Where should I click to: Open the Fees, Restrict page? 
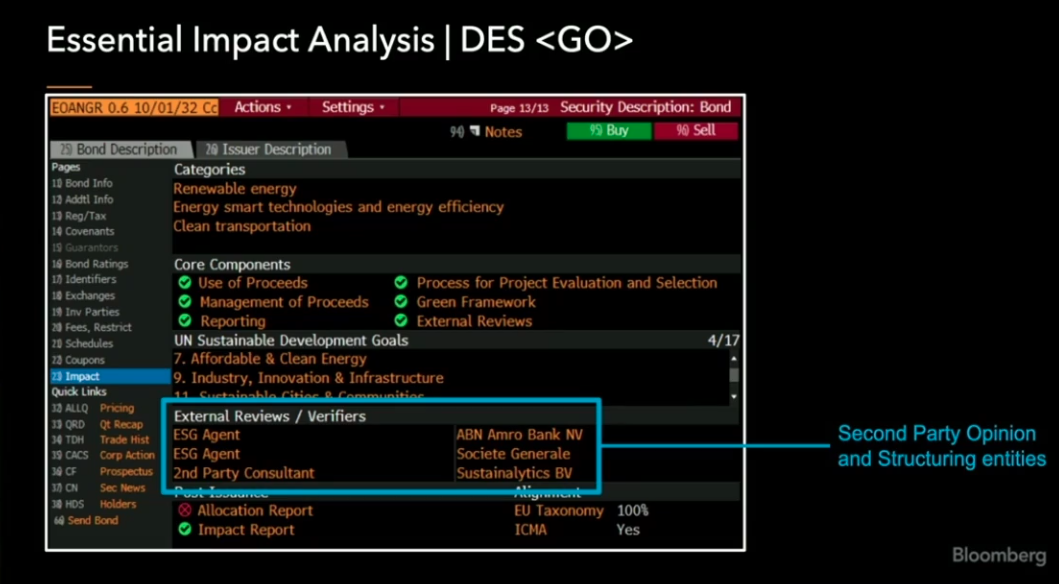point(92,327)
